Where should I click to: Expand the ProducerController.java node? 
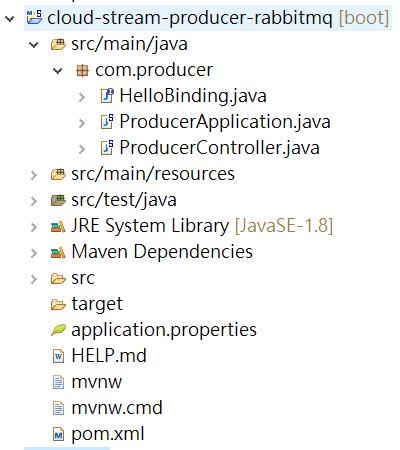click(82, 149)
